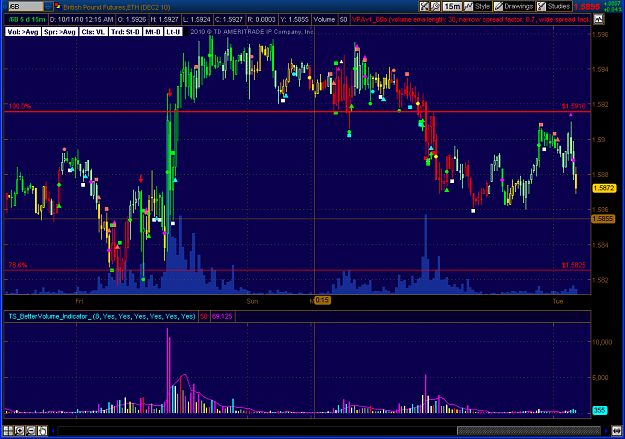Click the Cls: VL label
The height and width of the screenshot is (439, 625).
tap(93, 32)
